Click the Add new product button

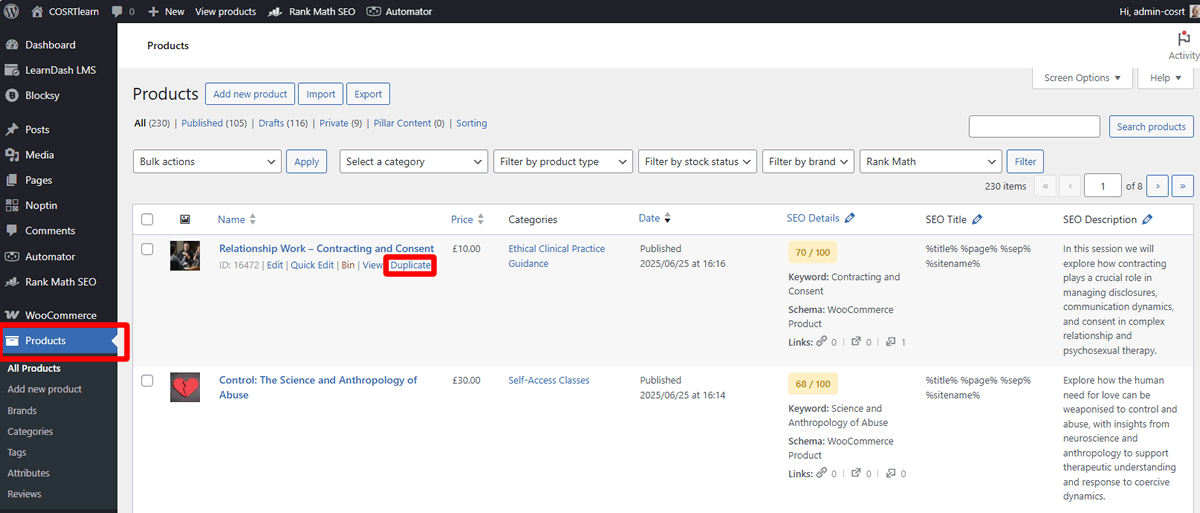pyautogui.click(x=250, y=94)
